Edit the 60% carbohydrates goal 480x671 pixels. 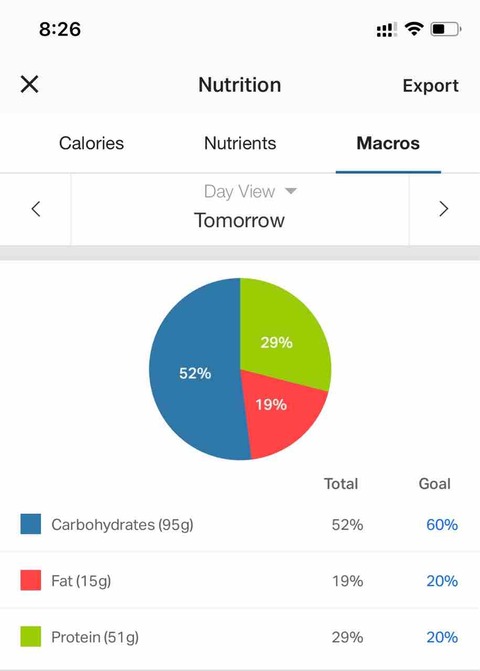point(442,525)
